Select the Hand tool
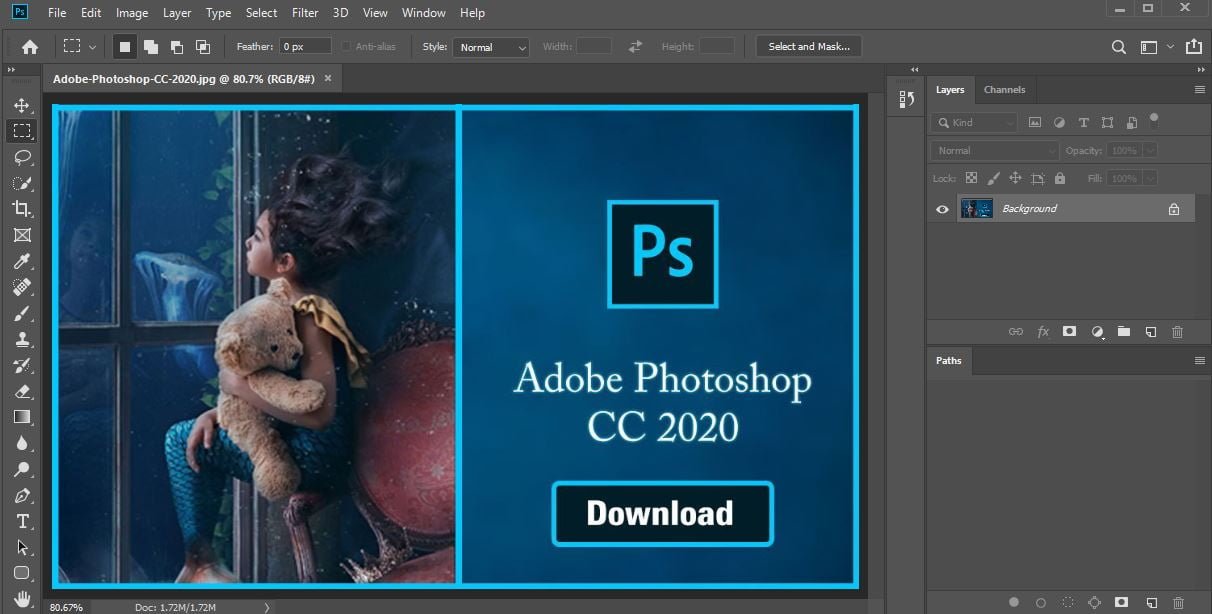 [22, 599]
